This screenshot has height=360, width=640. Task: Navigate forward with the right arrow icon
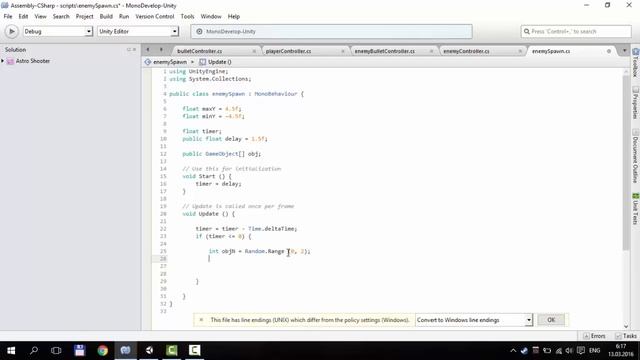(161, 50)
